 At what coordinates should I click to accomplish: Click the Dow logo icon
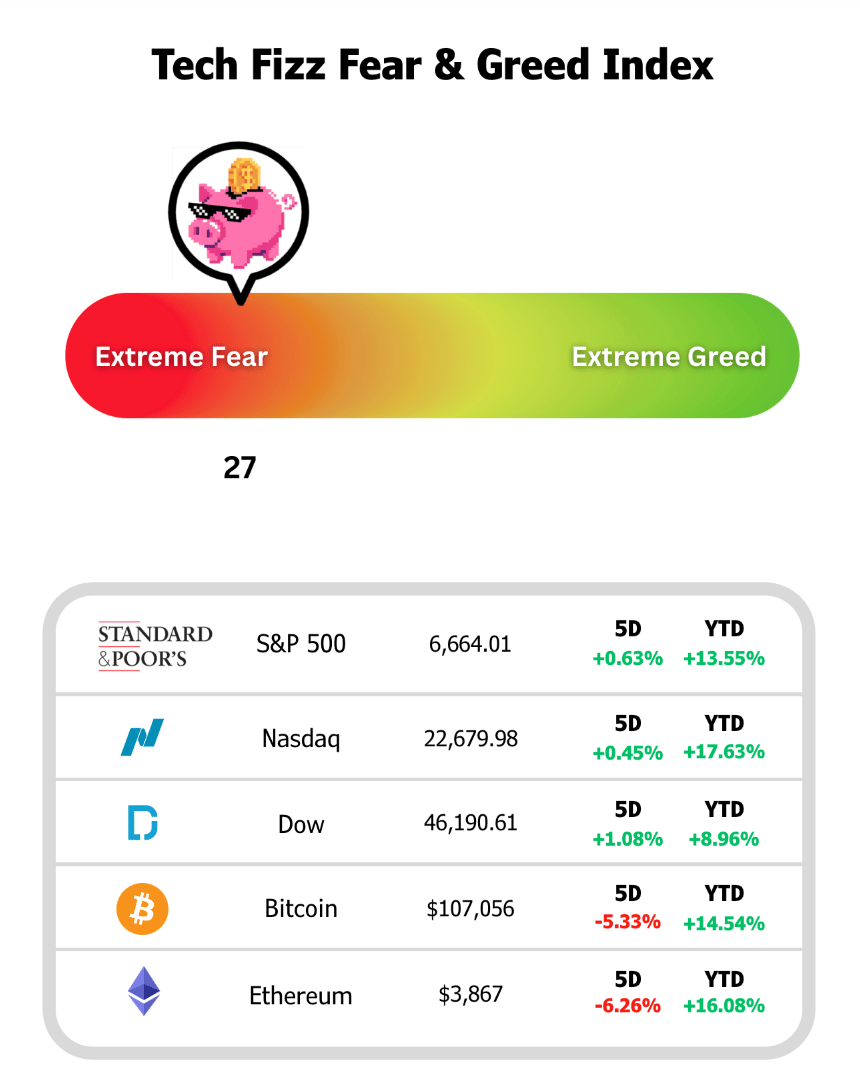pos(143,824)
